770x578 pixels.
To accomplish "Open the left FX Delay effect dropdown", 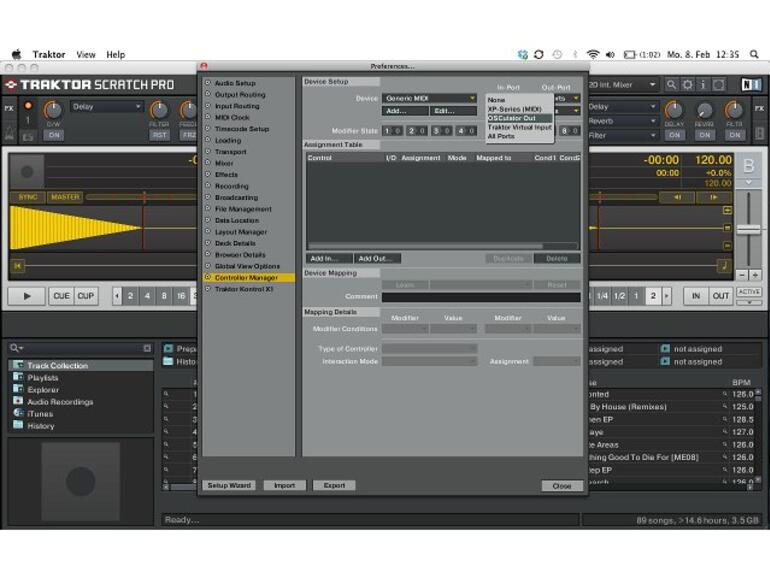I will click(107, 107).
